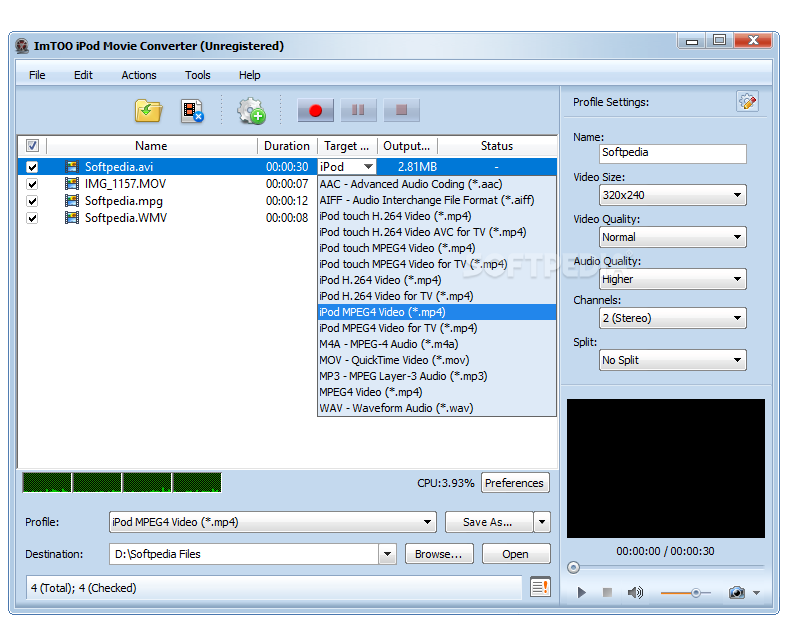Image resolution: width=788 pixels, height=623 pixels.
Task: Open the Tools menu
Action: pyautogui.click(x=198, y=75)
